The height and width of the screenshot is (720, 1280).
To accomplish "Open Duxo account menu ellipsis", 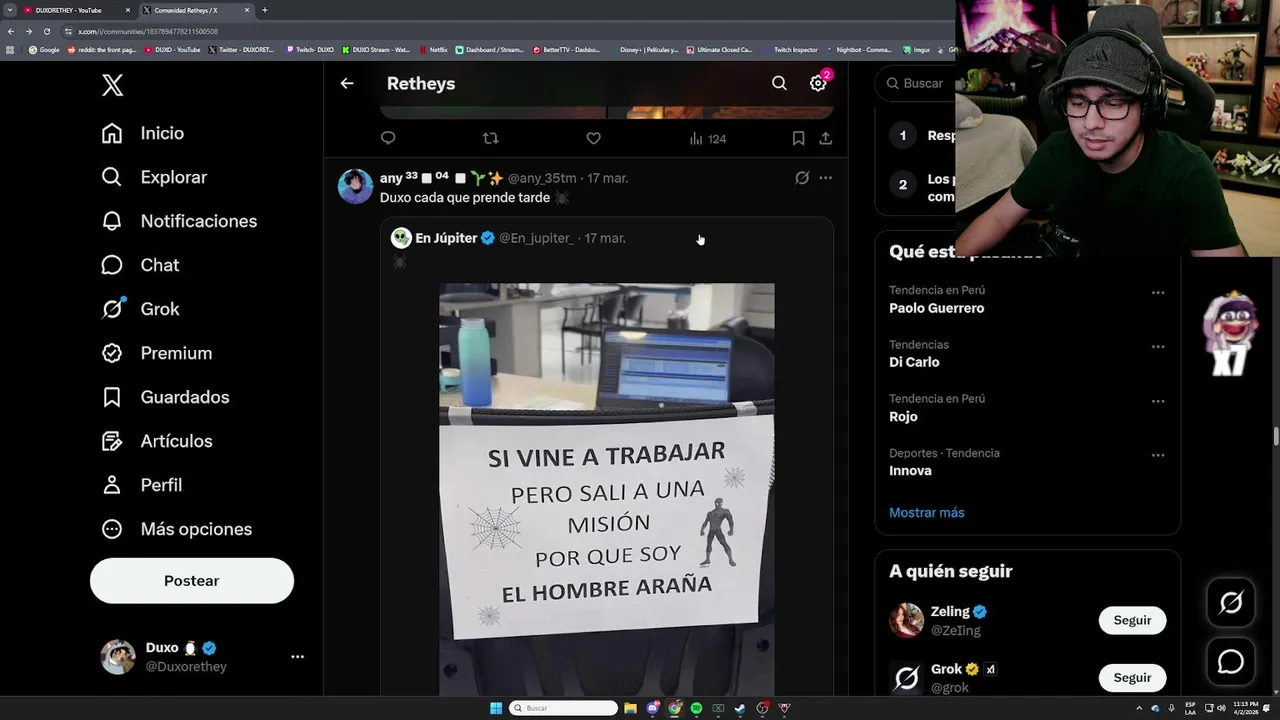I will 297,657.
